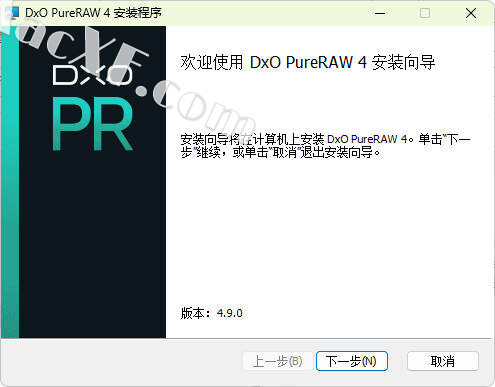The image size is (495, 387).
Task: Close the DxO PureRAW 4 installer window
Action: pos(471,13)
